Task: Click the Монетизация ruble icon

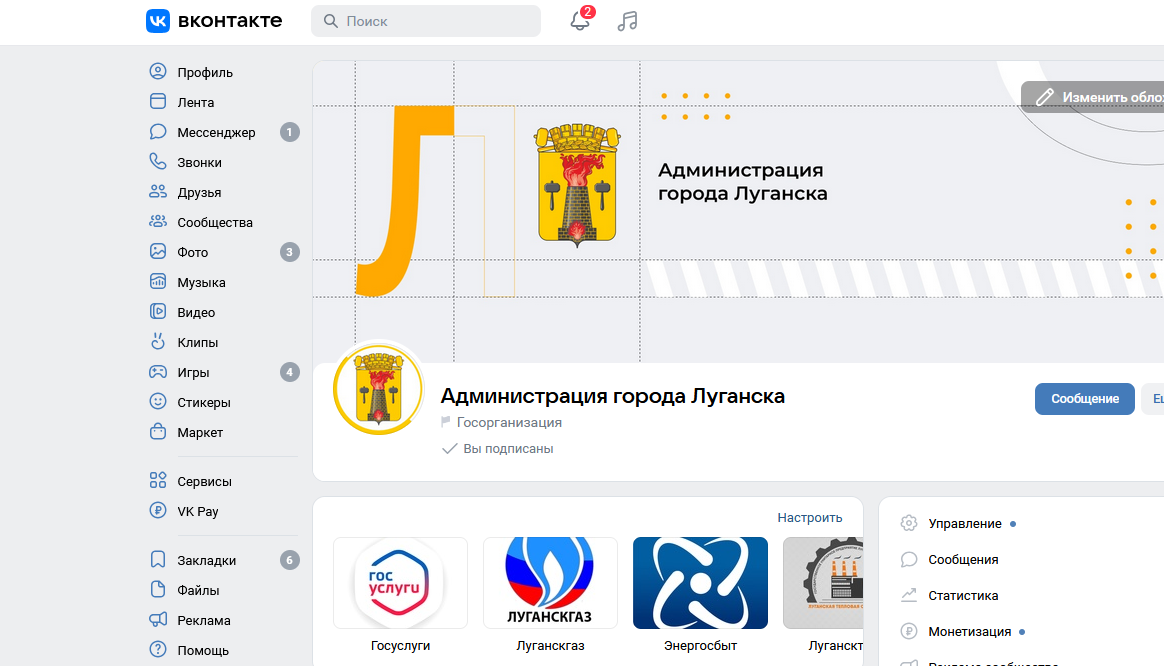Action: click(909, 631)
